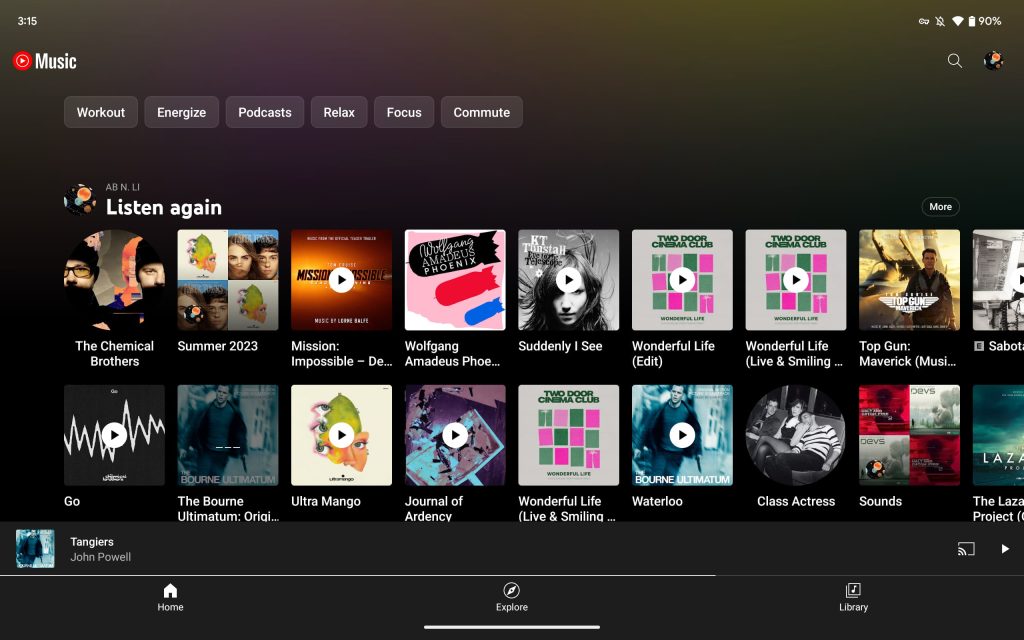The height and width of the screenshot is (640, 1024).
Task: Open search with the magnifier icon
Action: click(954, 61)
